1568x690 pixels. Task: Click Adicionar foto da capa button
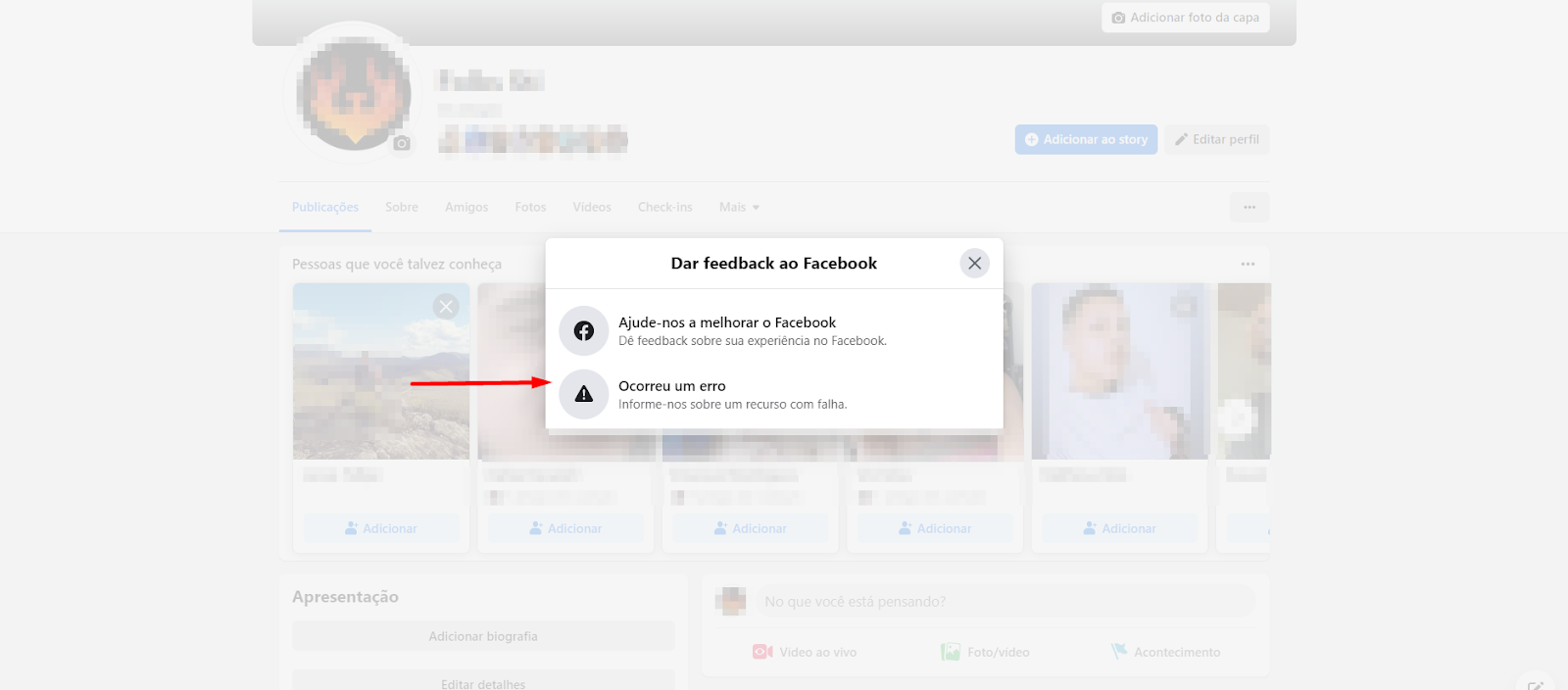coord(1185,18)
